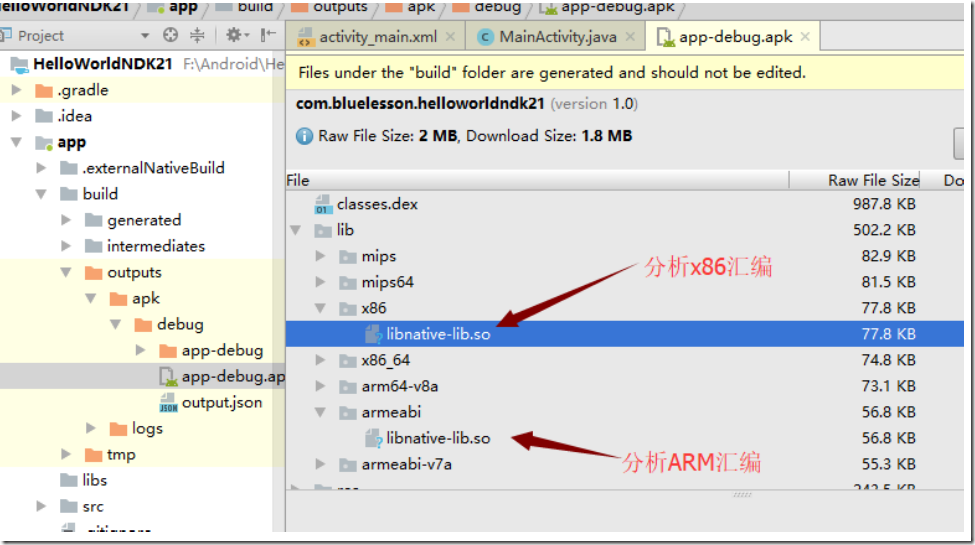
Task: Close the MainActivity.java tab
Action: coord(630,37)
